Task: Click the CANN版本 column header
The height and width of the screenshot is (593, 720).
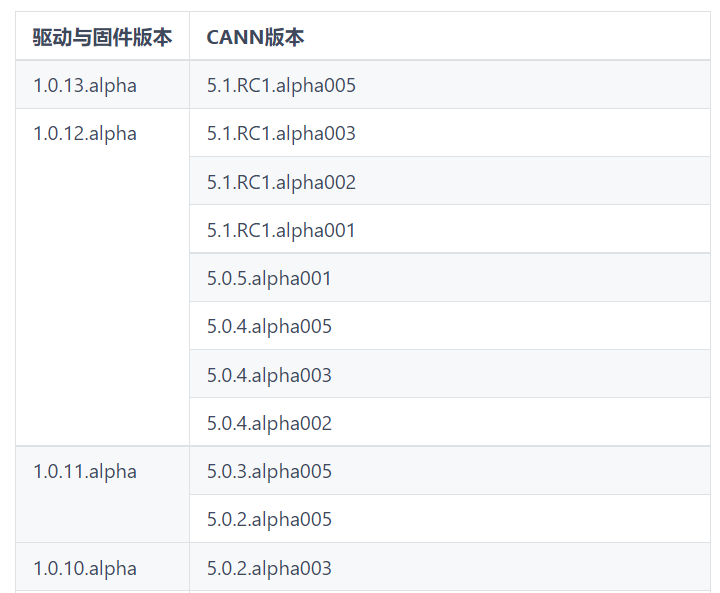Action: (x=255, y=37)
